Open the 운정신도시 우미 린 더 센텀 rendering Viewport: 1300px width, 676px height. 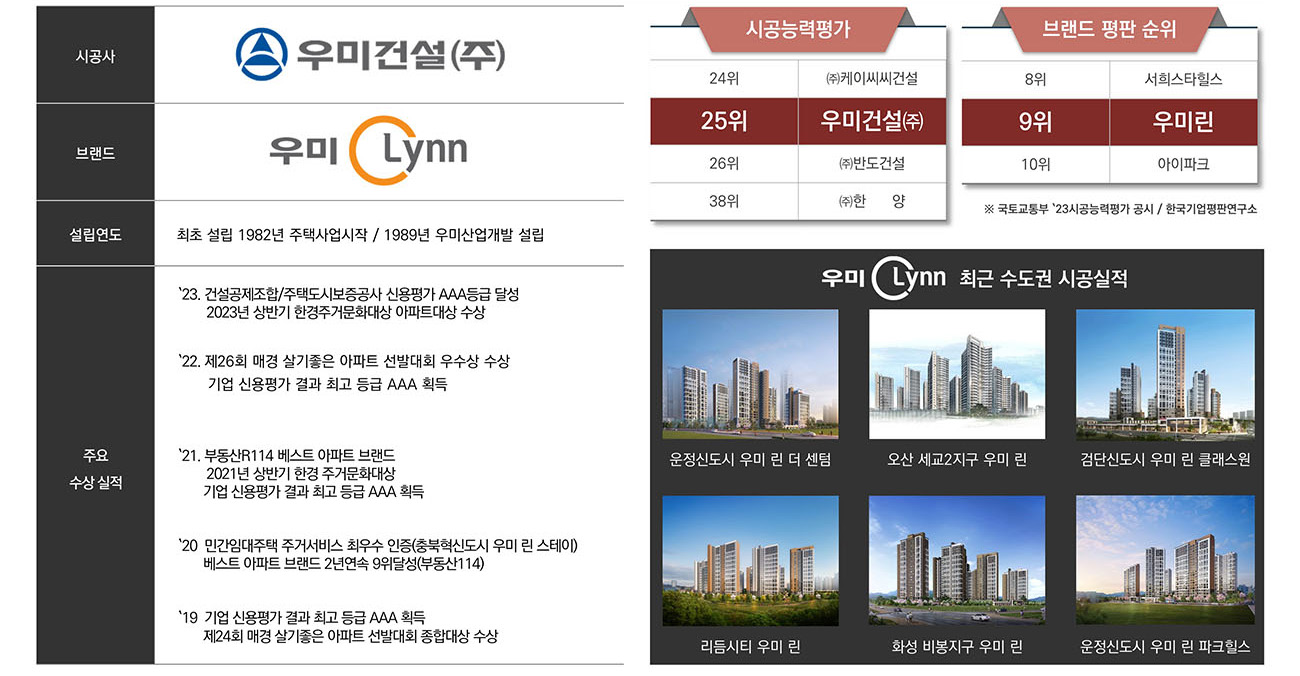point(750,375)
